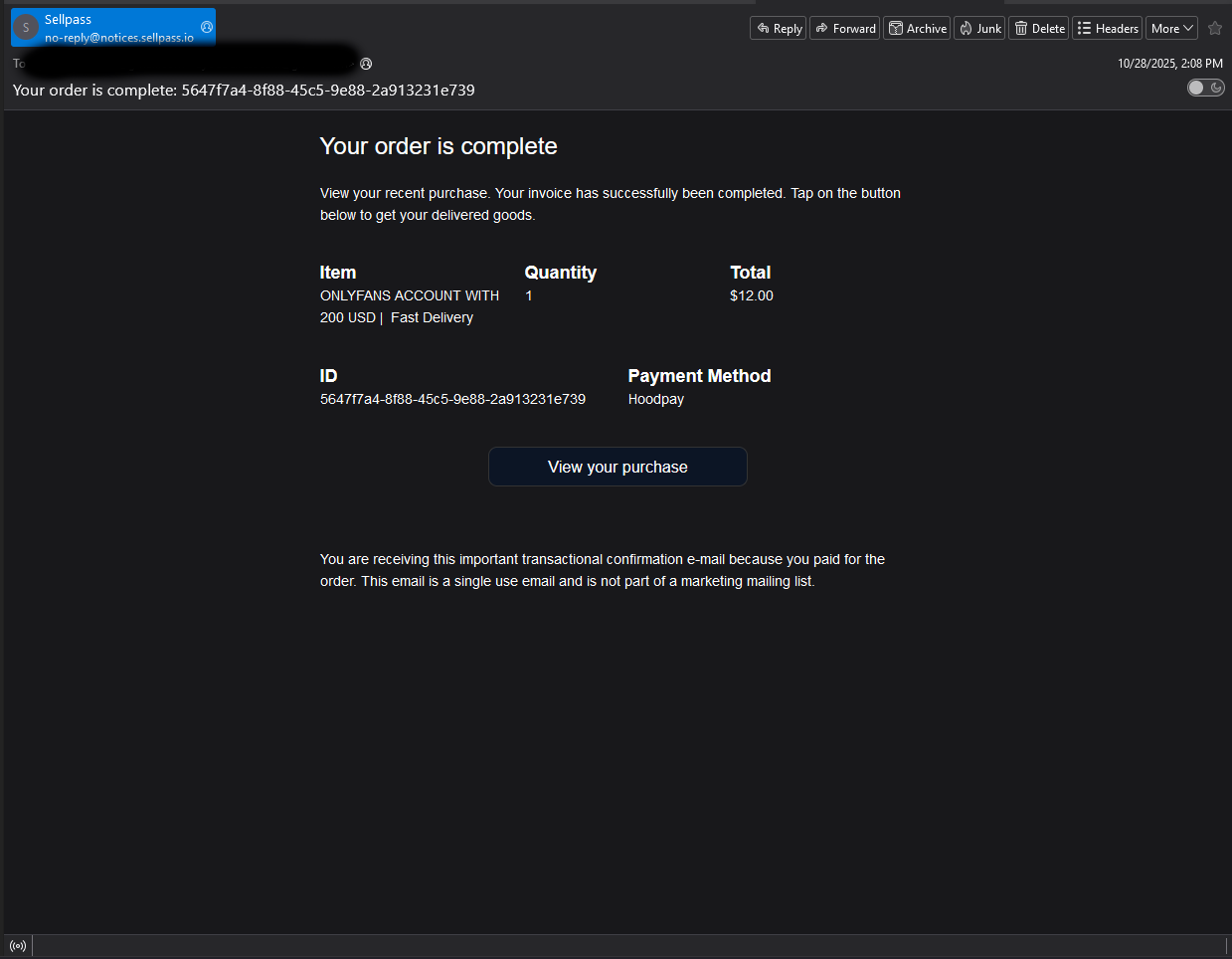Image resolution: width=1232 pixels, height=959 pixels.
Task: Delete the message with the trash button
Action: tap(1039, 29)
